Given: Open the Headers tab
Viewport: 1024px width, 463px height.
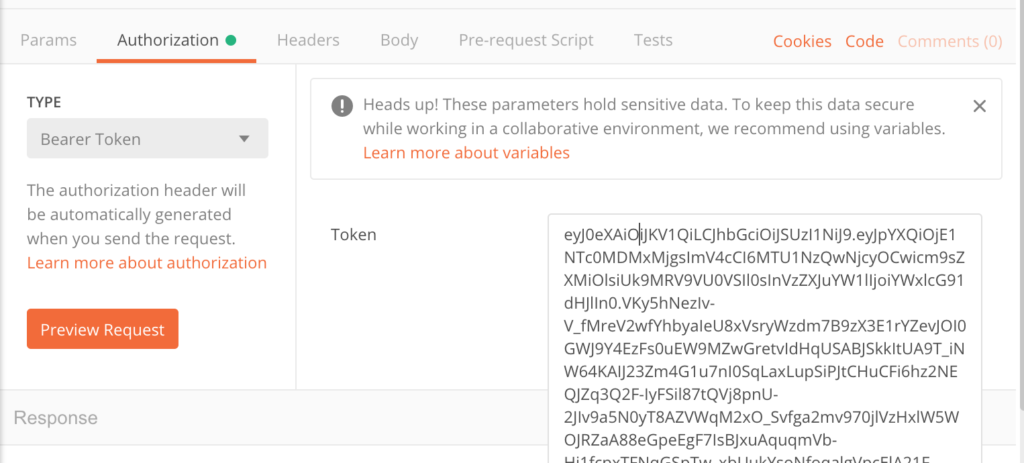Looking at the screenshot, I should click(308, 41).
